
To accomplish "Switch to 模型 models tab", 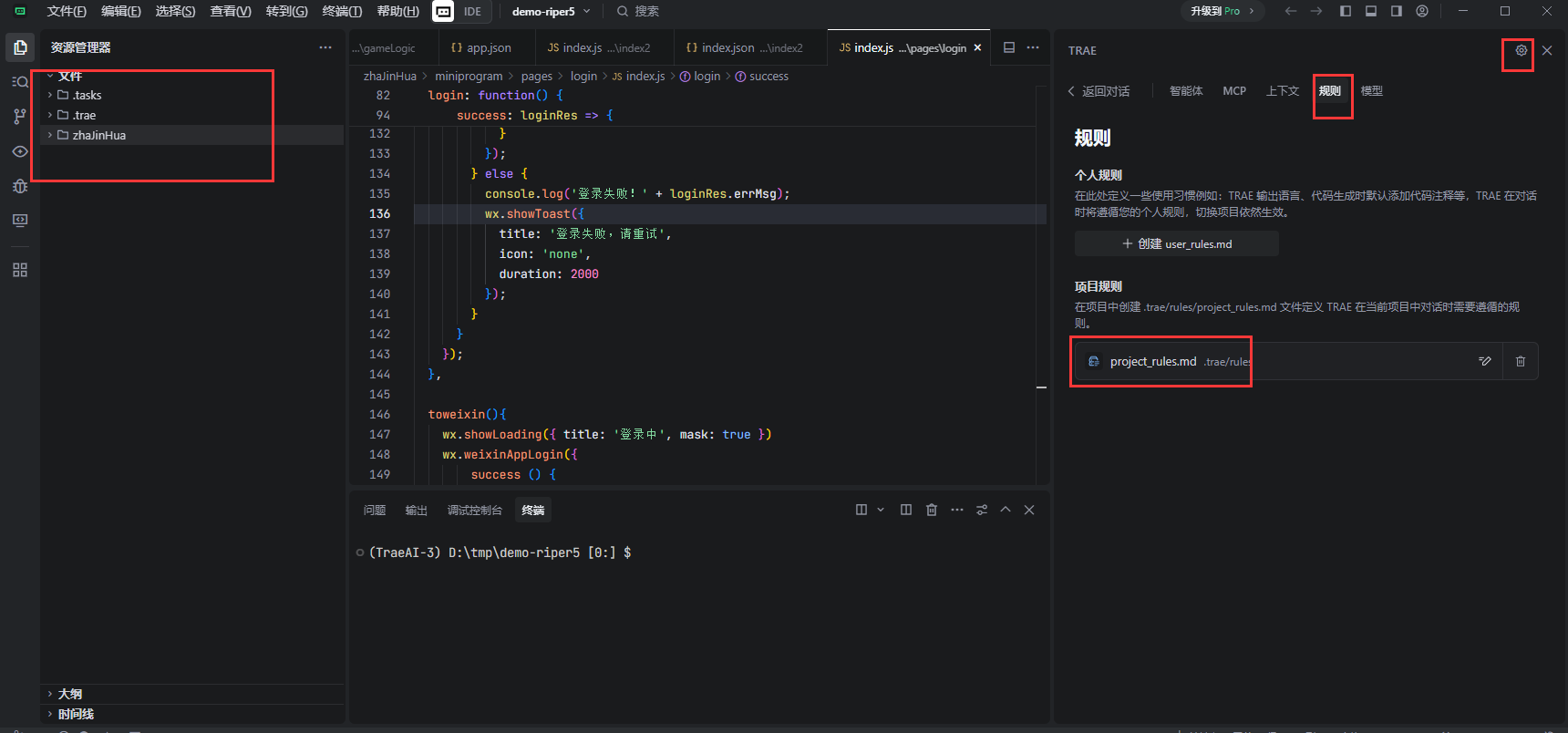I will (x=1371, y=90).
